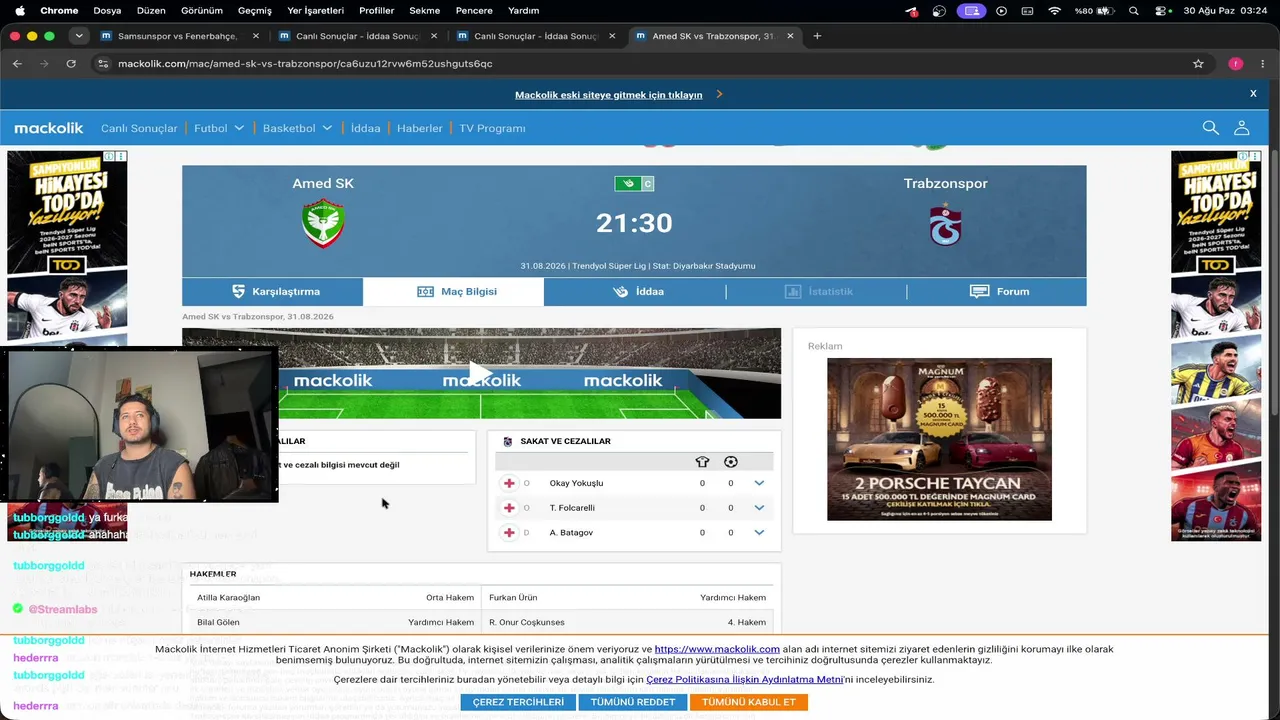Click the Trabzonspor team crest
Image resolution: width=1280 pixels, height=720 pixels.
[x=945, y=224]
